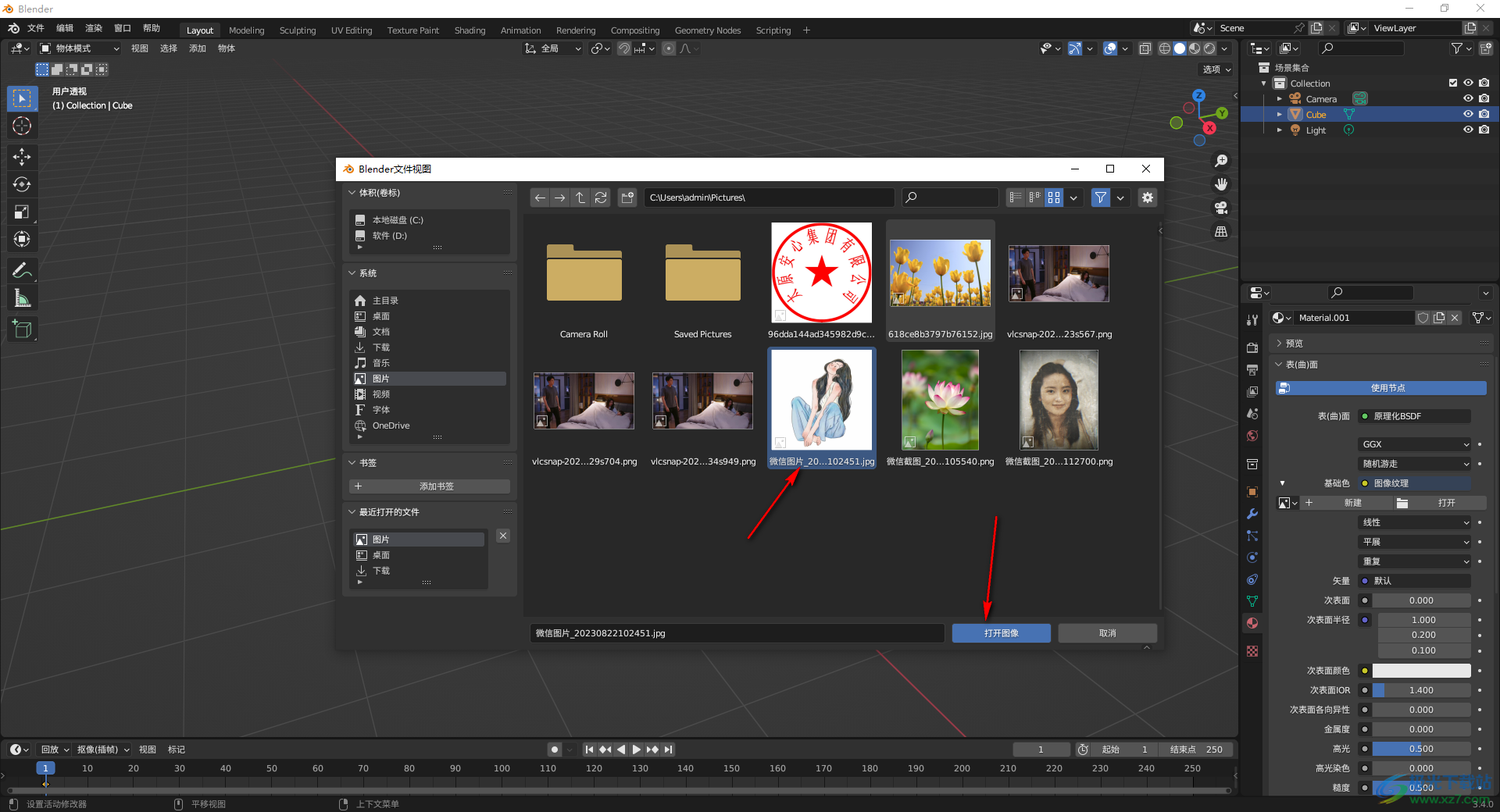Collapse the 书签 bookmarks section
This screenshot has width=1500, height=812.
pyautogui.click(x=352, y=463)
